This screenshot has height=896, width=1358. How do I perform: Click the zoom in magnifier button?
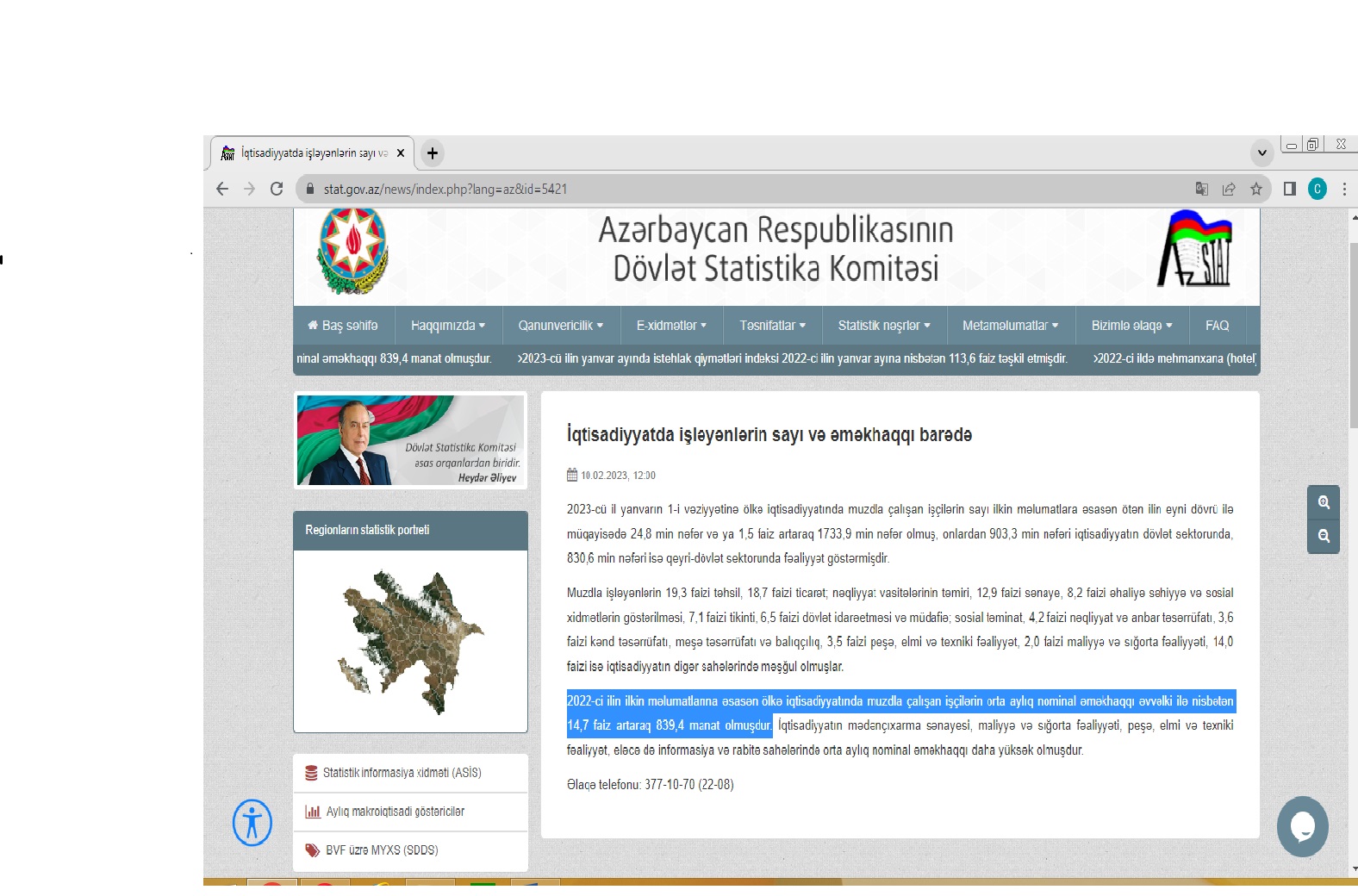[x=1324, y=502]
